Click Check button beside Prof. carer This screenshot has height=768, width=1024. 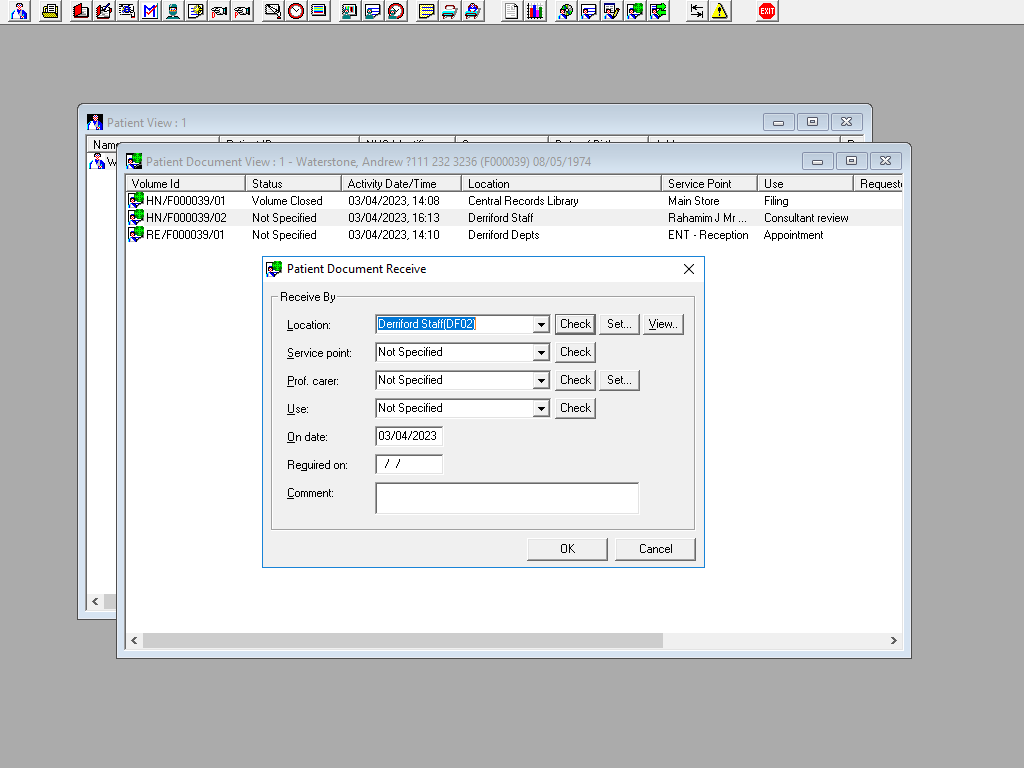[x=575, y=381]
